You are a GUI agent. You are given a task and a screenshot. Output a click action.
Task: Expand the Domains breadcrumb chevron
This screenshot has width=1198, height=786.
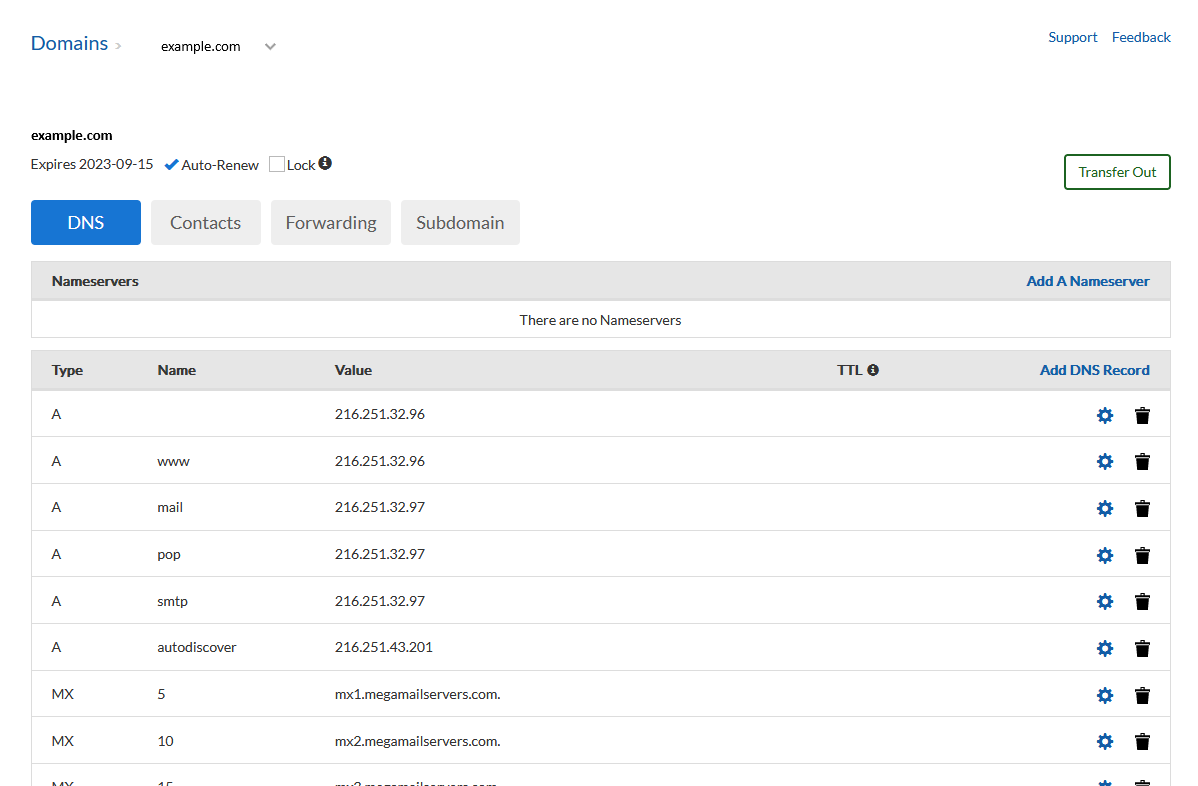tap(119, 45)
